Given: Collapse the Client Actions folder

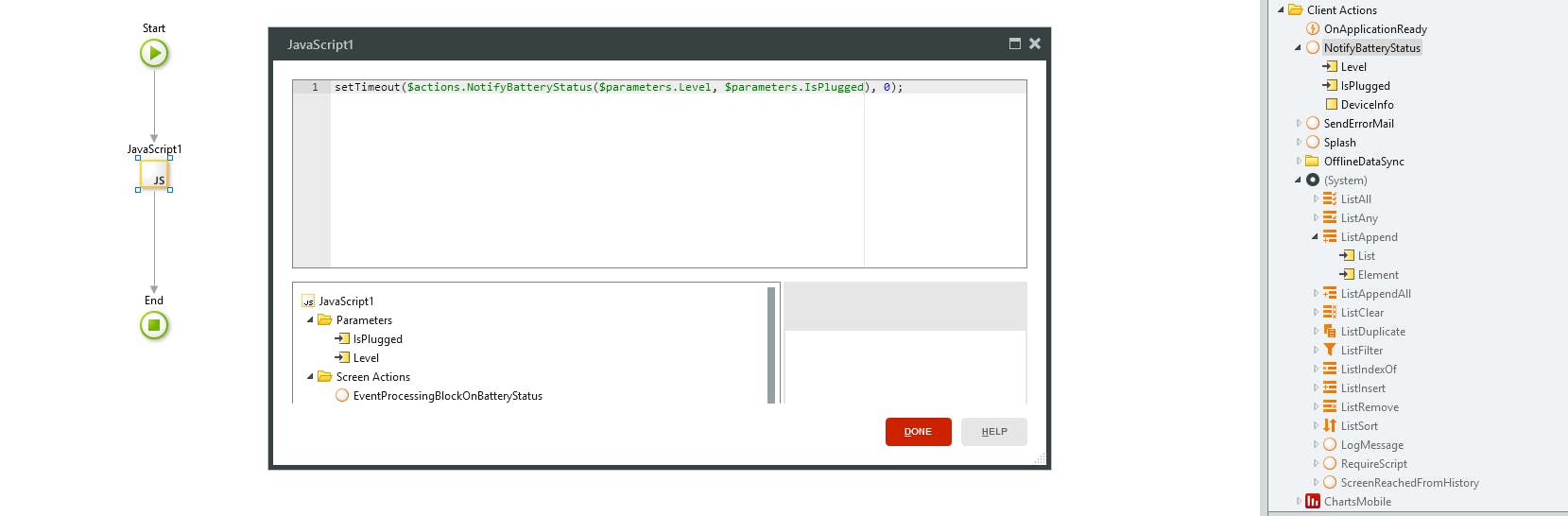Looking at the screenshot, I should pyautogui.click(x=1281, y=10).
